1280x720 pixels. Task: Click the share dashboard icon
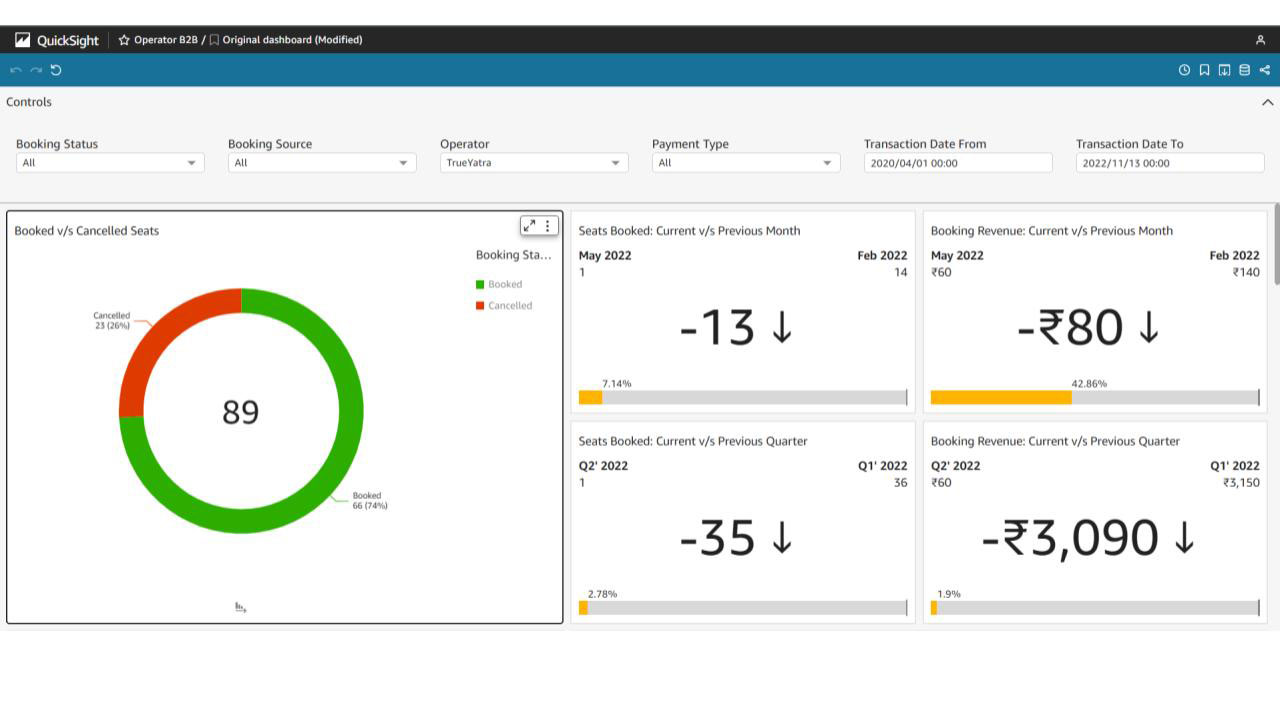coord(1265,70)
